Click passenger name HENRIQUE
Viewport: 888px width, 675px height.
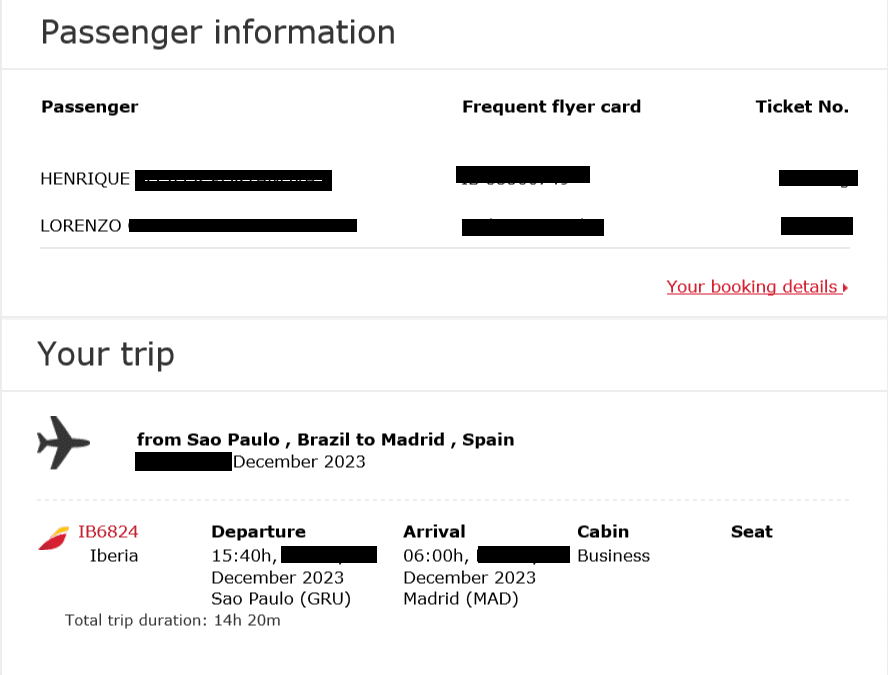tap(85, 179)
